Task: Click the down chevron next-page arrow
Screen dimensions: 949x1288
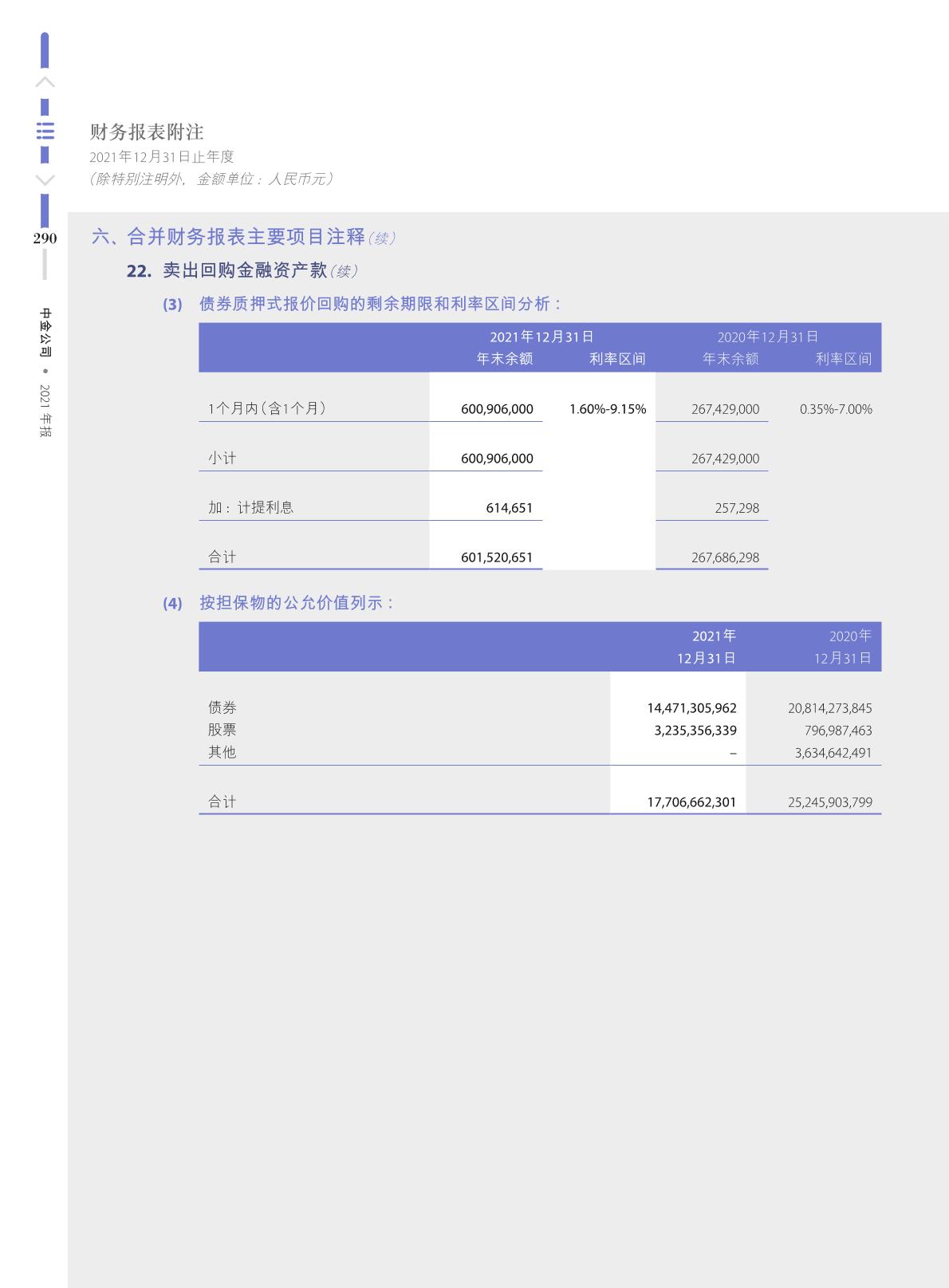Action: 45,180
